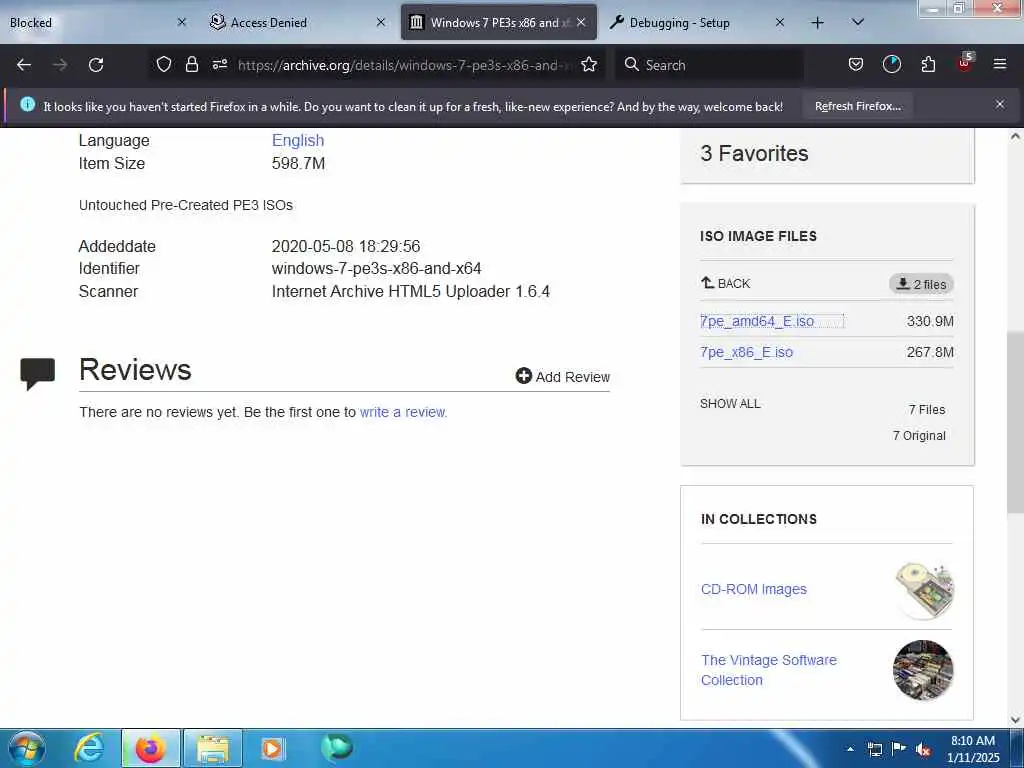The image size is (1024, 768).
Task: Bookmark this page with the star icon
Action: [x=588, y=64]
